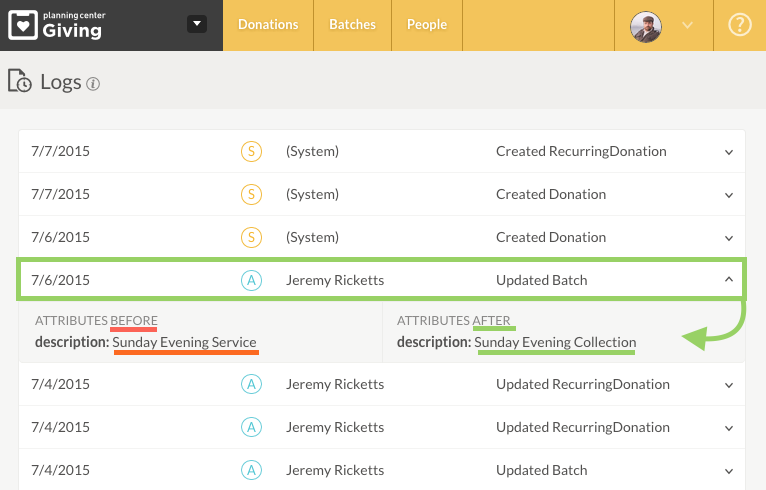Click the A badge on first 7/4/2015 Updated RecurringDonation row

tap(251, 384)
